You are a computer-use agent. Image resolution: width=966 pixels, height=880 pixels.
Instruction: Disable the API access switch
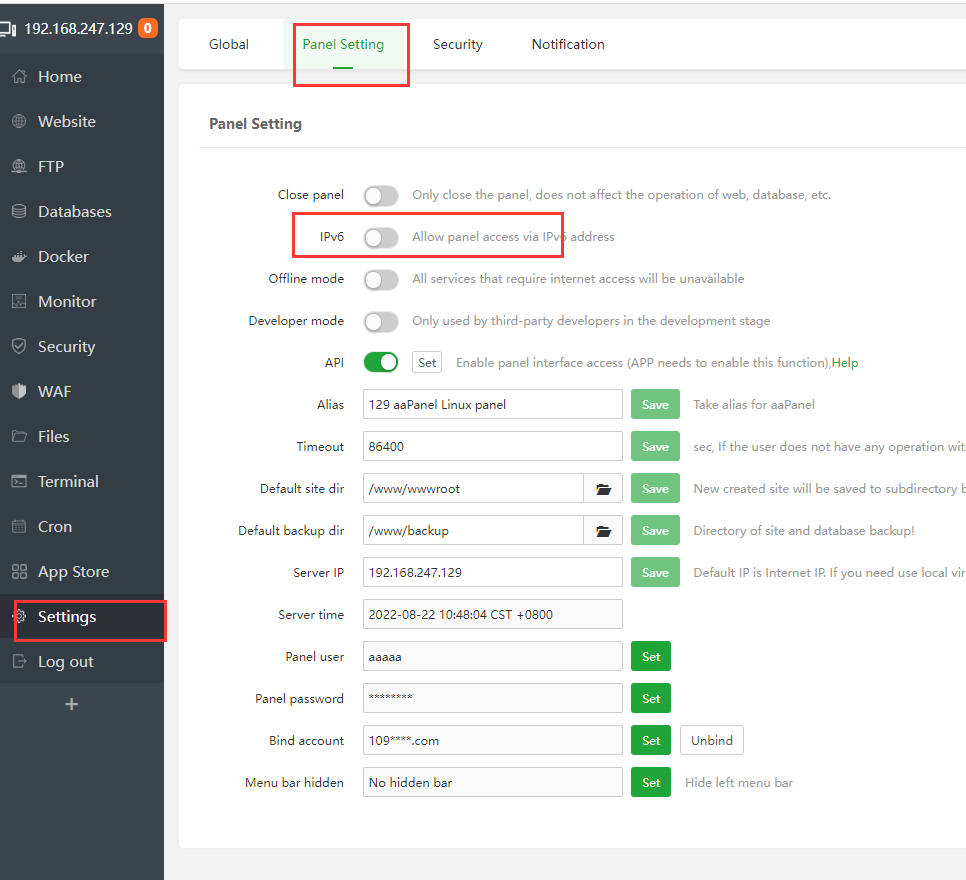click(x=381, y=362)
